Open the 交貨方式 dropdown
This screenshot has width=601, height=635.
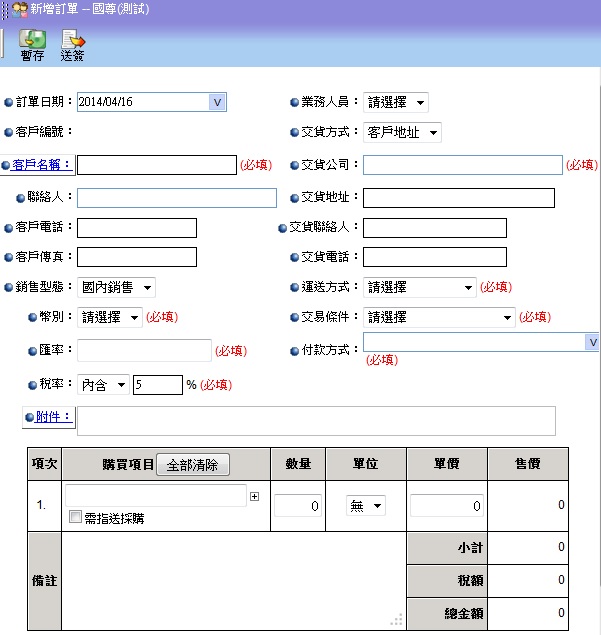pos(402,133)
